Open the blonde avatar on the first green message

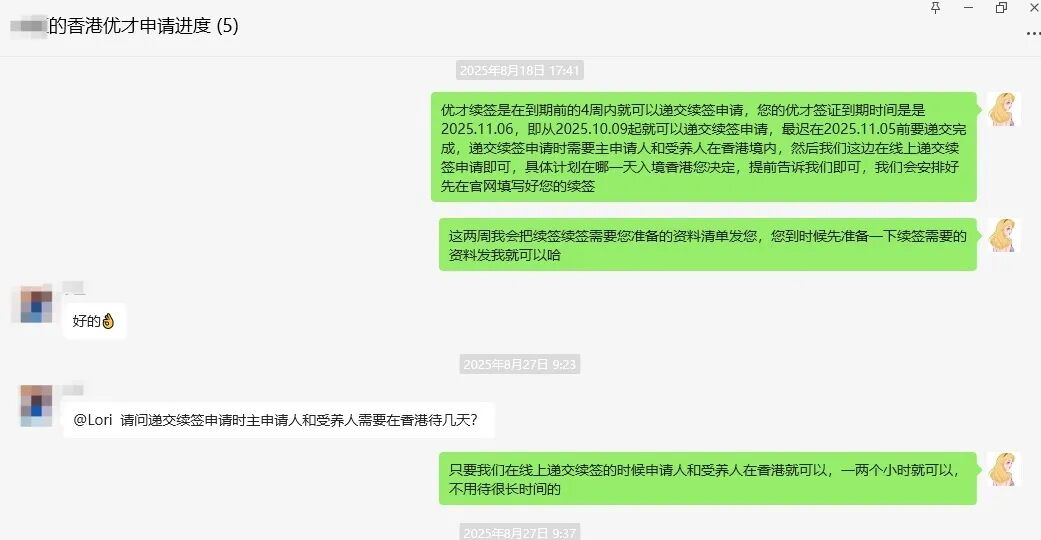(x=1003, y=109)
